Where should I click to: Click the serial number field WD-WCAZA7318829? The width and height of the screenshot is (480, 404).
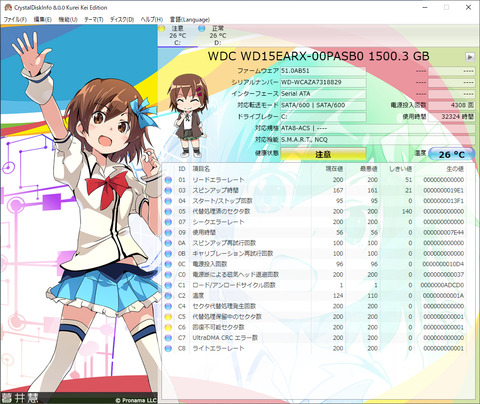(x=323, y=82)
